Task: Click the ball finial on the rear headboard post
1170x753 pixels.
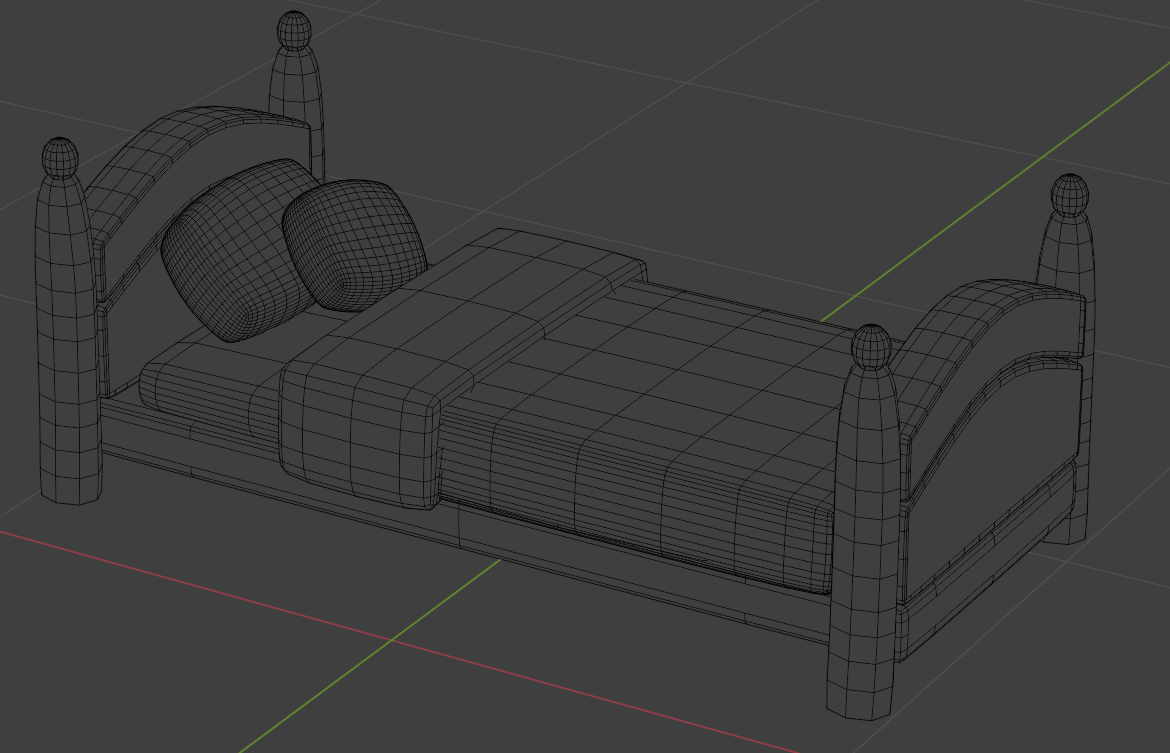Action: (294, 30)
